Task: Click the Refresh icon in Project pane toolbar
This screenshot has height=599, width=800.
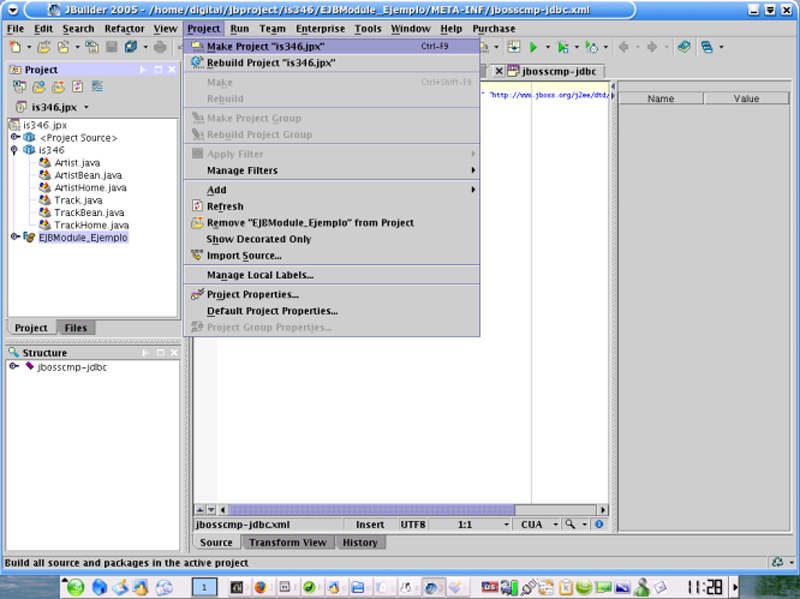Action: point(78,87)
